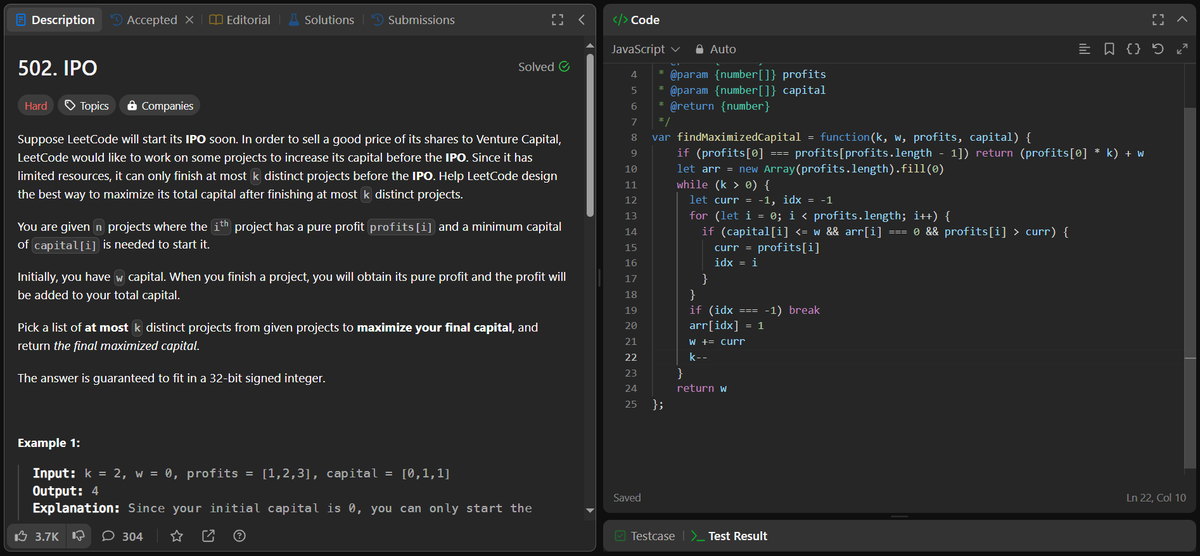Open the Editorial tab
The image size is (1200, 556).
tap(240, 20)
